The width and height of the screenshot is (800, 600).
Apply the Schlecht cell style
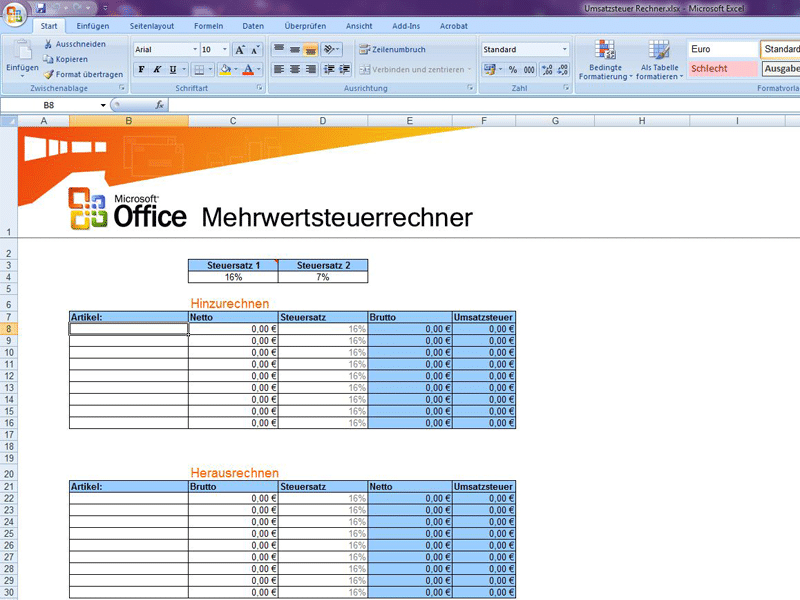pos(723,68)
